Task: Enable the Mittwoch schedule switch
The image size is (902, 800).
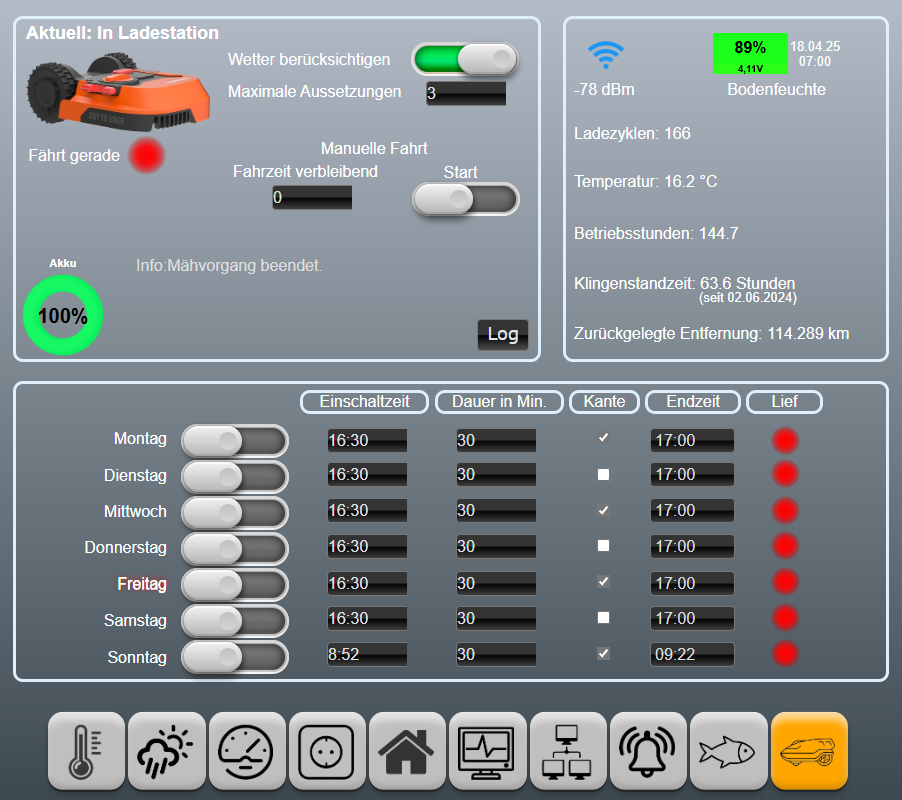Action: (x=235, y=513)
